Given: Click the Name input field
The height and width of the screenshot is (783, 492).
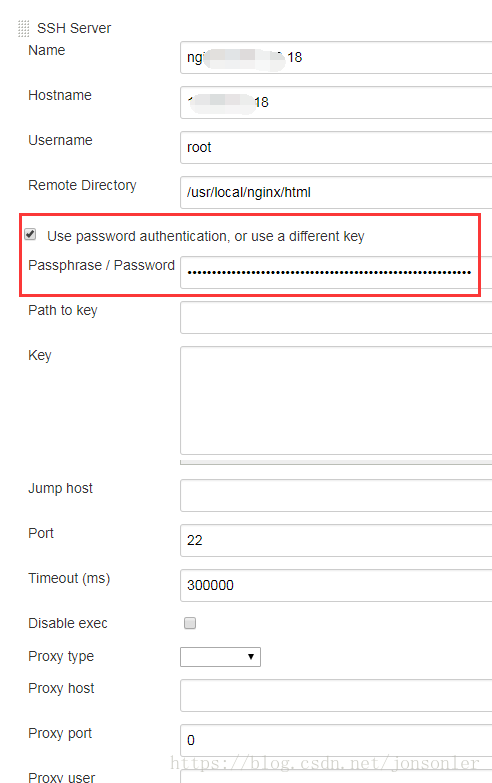Looking at the screenshot, I should (336, 57).
